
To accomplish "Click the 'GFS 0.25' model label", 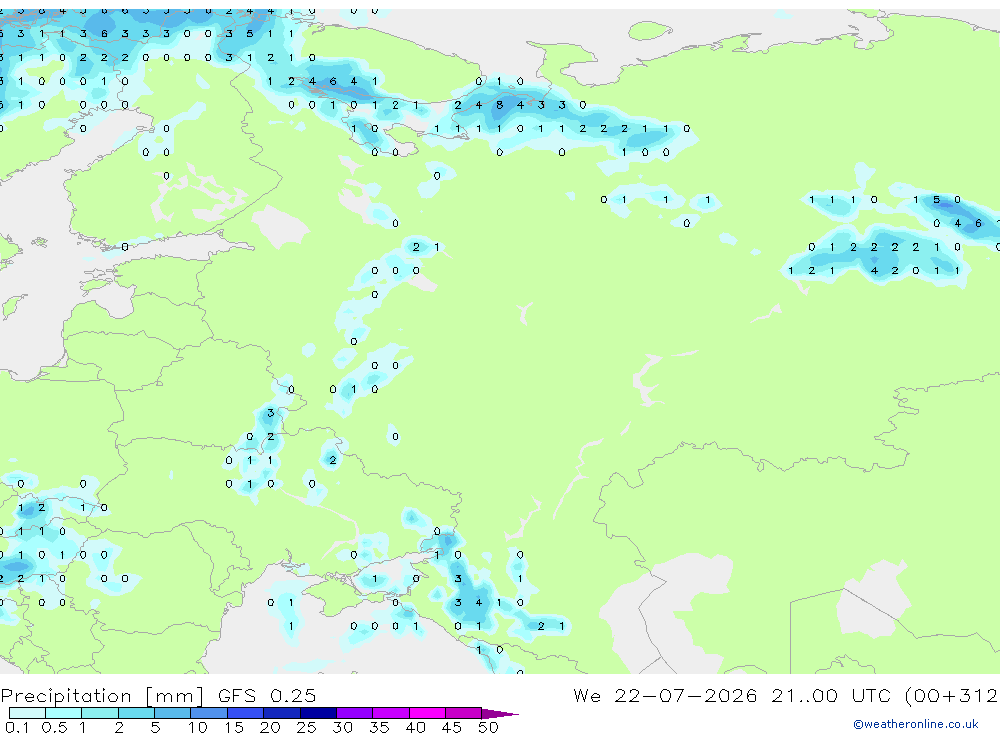I will 267,695.
